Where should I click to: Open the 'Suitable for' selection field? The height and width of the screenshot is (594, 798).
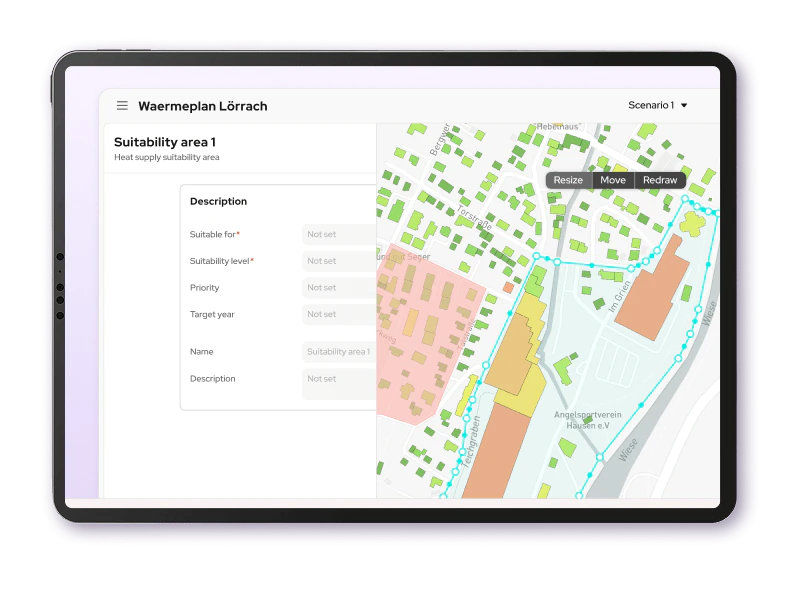pos(339,234)
